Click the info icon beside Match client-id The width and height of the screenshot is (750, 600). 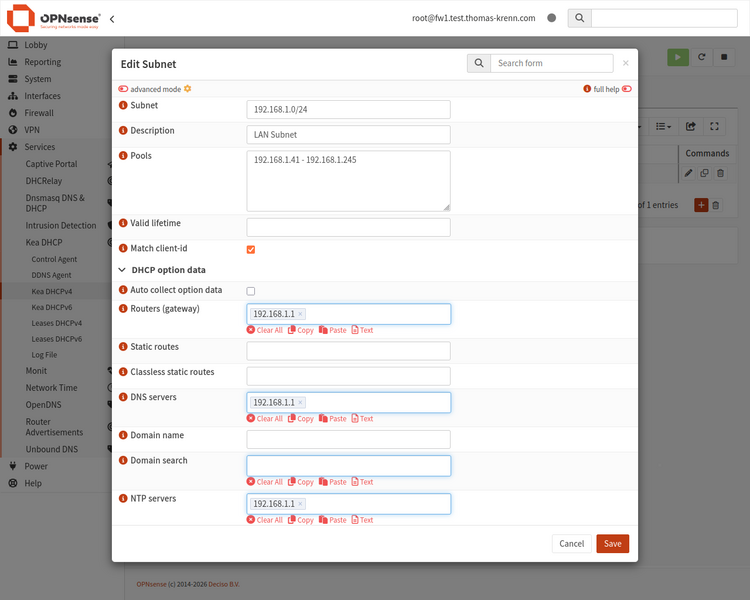(123, 249)
